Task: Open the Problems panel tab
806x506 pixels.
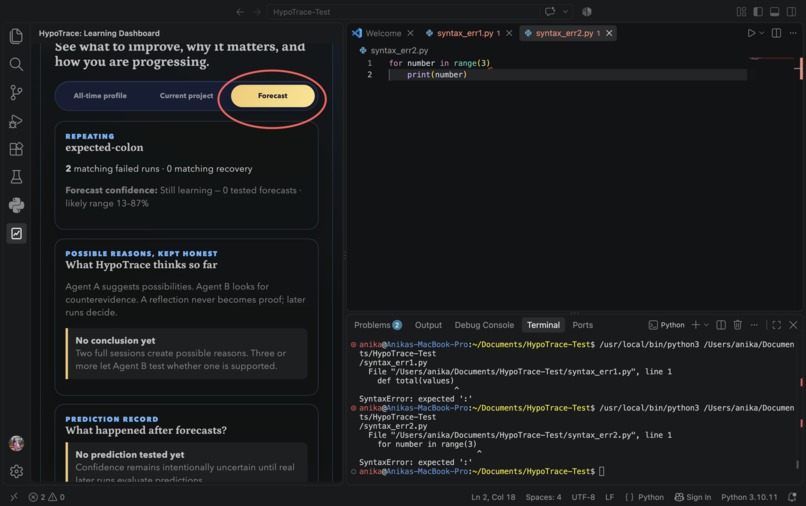Action: point(377,325)
